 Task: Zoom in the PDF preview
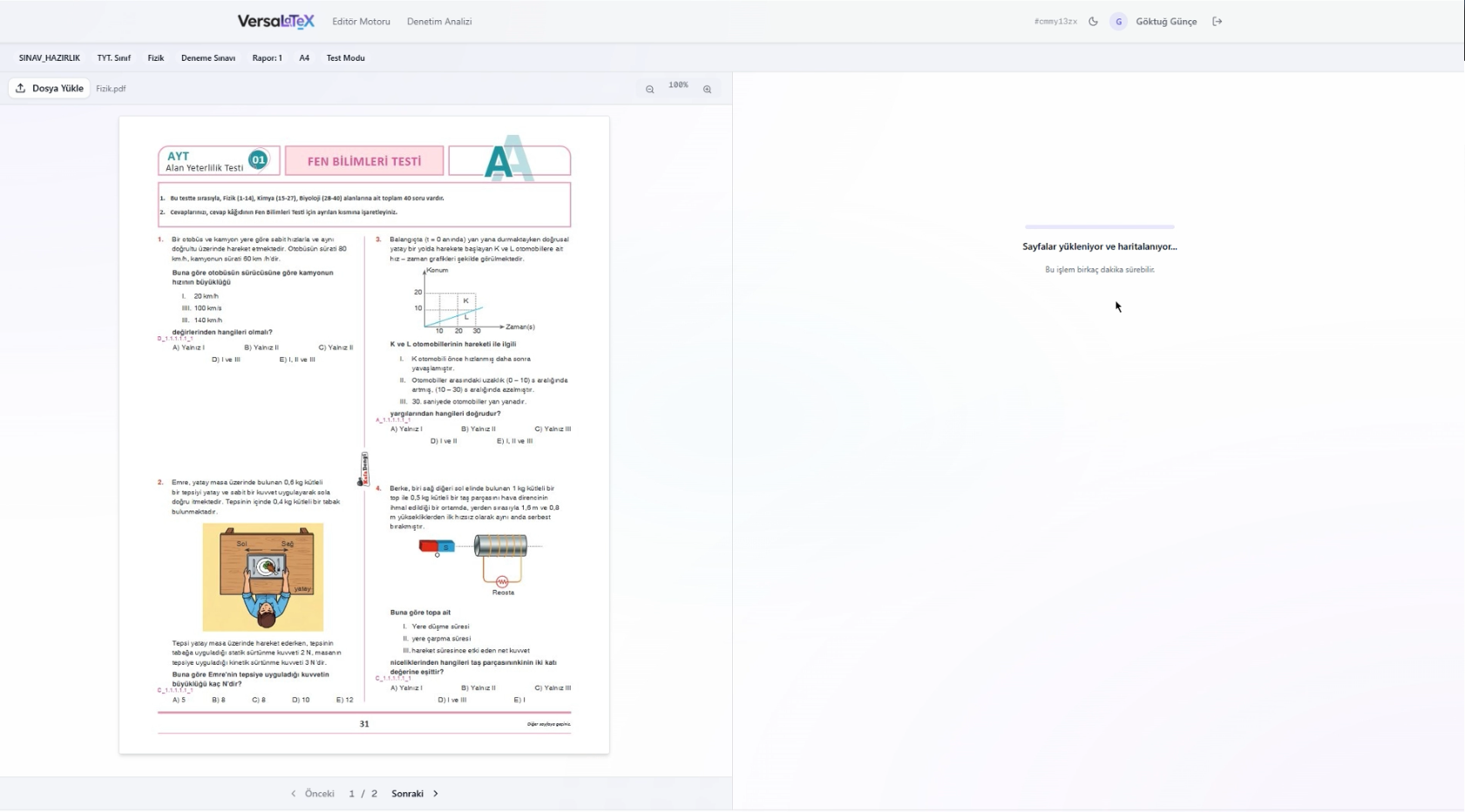[707, 89]
